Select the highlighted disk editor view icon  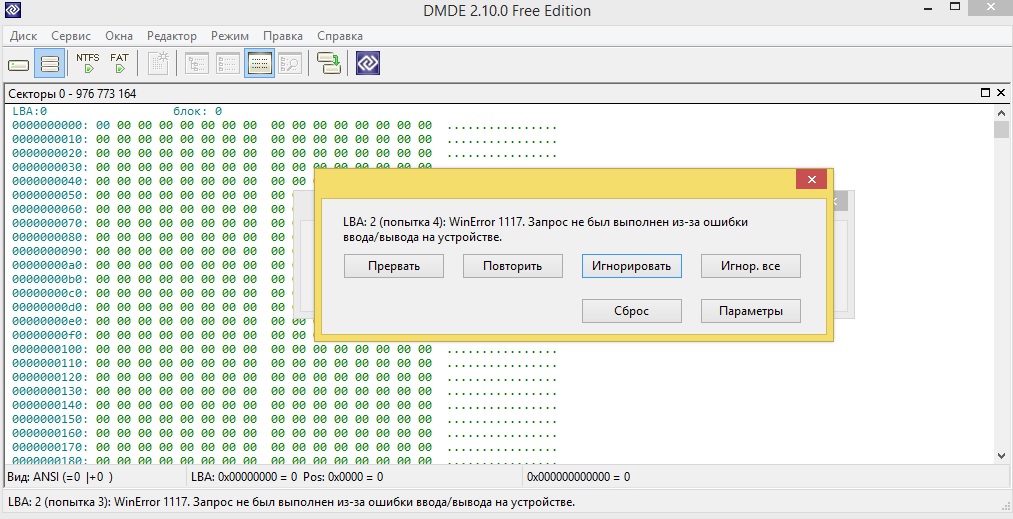coord(259,63)
